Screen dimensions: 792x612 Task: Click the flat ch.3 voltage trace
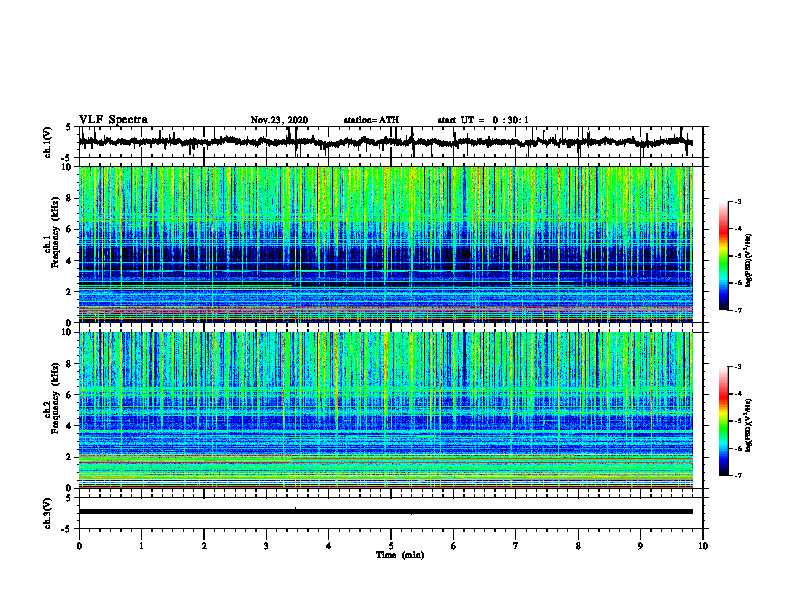pos(385,512)
